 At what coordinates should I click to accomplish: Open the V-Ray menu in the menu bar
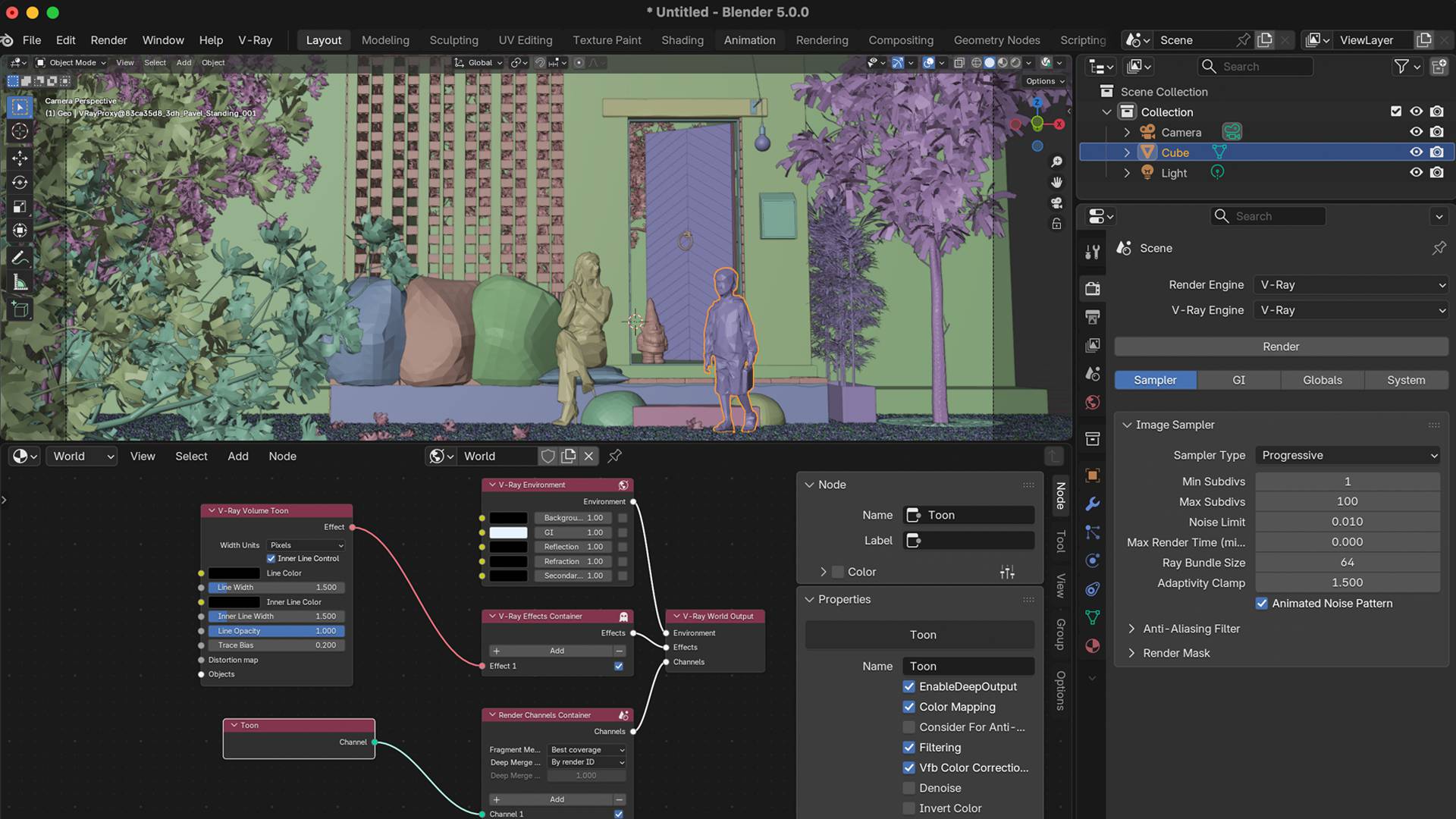(x=255, y=40)
